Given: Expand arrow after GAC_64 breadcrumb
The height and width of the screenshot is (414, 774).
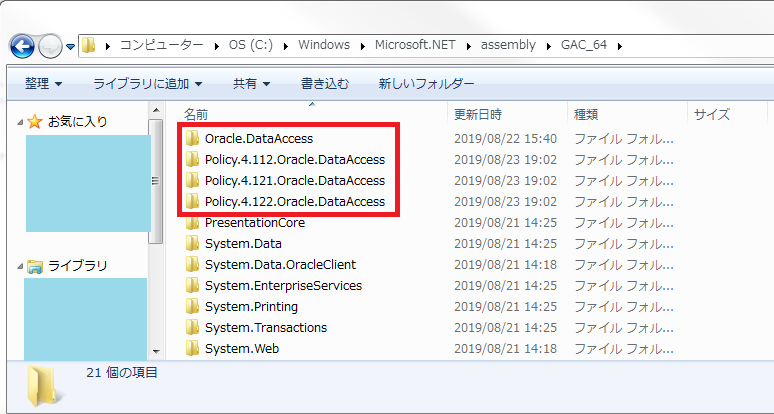Looking at the screenshot, I should [x=619, y=46].
